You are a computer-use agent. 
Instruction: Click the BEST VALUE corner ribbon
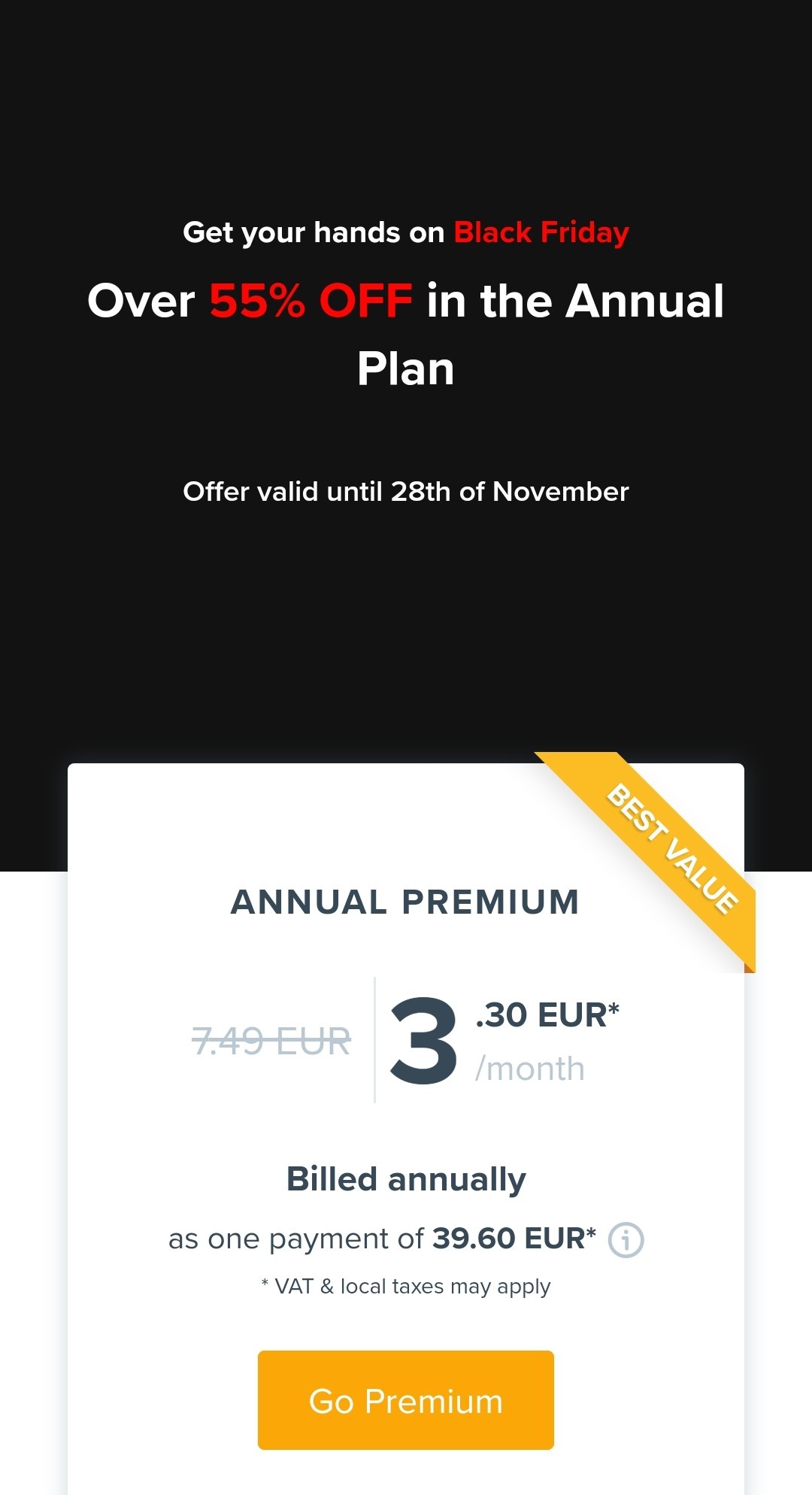click(671, 847)
